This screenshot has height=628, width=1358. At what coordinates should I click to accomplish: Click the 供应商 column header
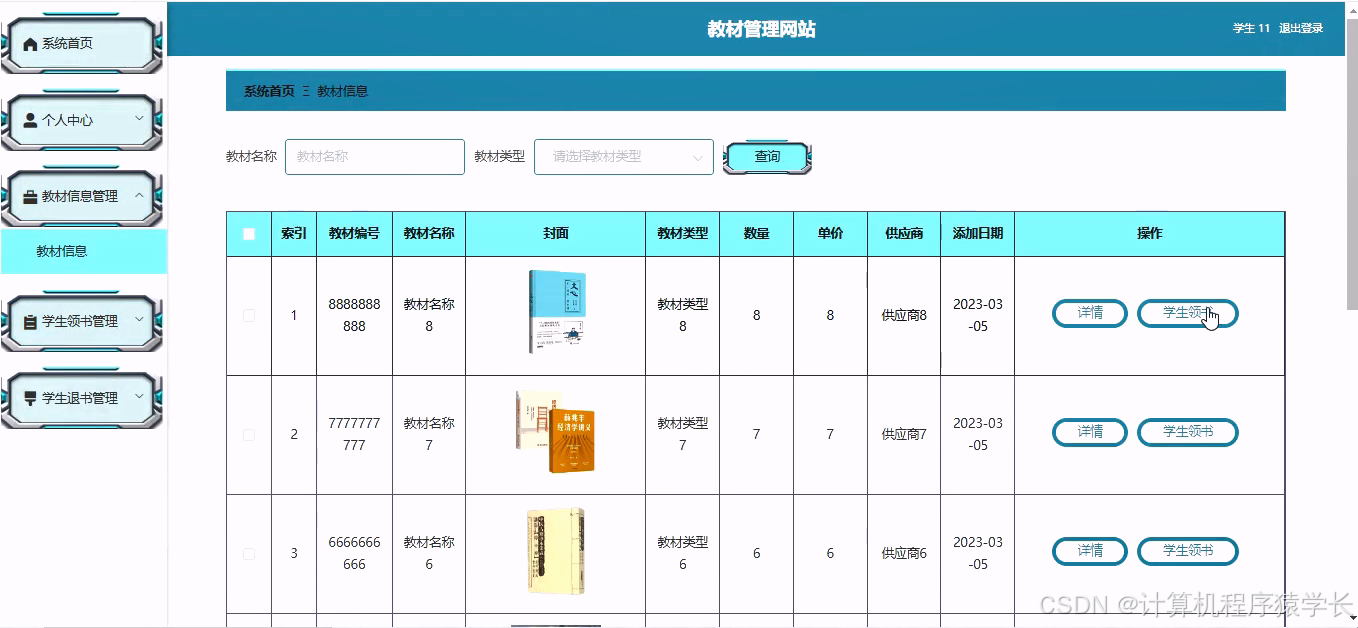point(904,234)
